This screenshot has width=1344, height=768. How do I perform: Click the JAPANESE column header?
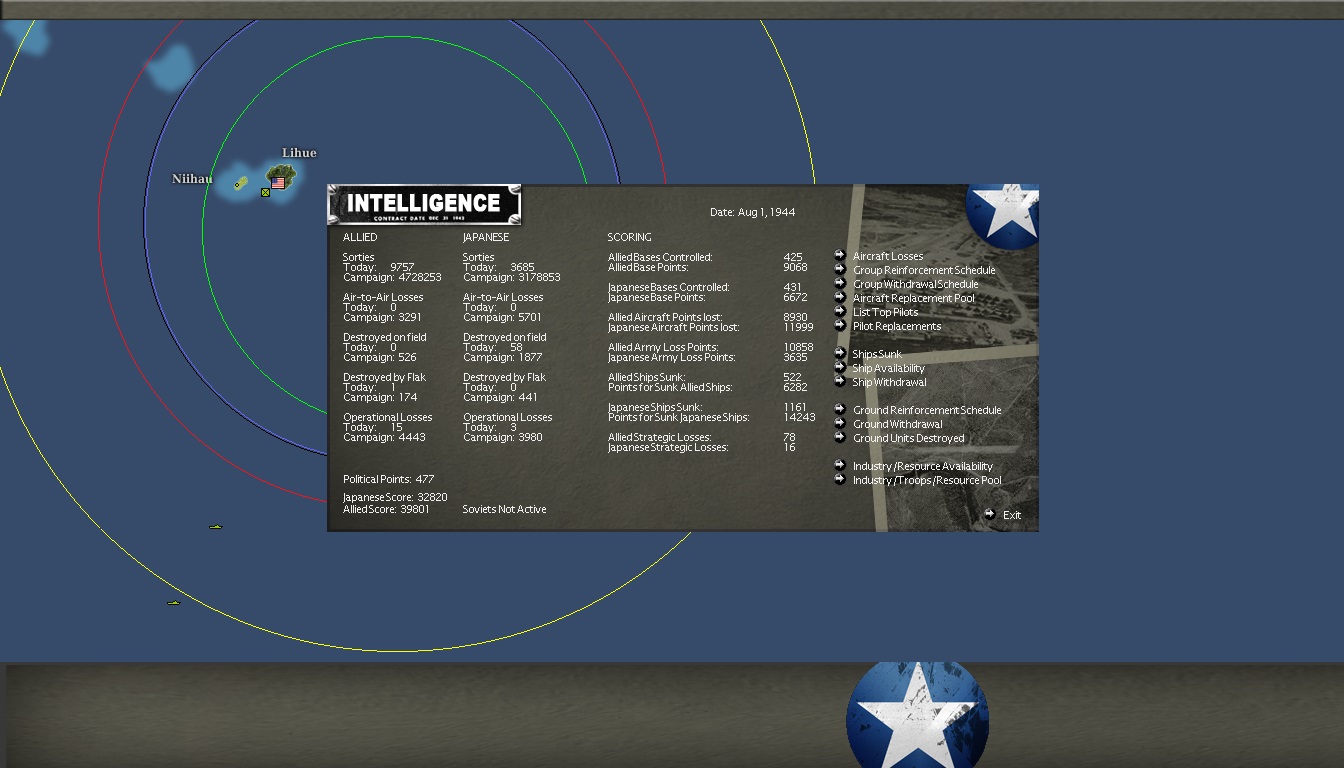486,237
